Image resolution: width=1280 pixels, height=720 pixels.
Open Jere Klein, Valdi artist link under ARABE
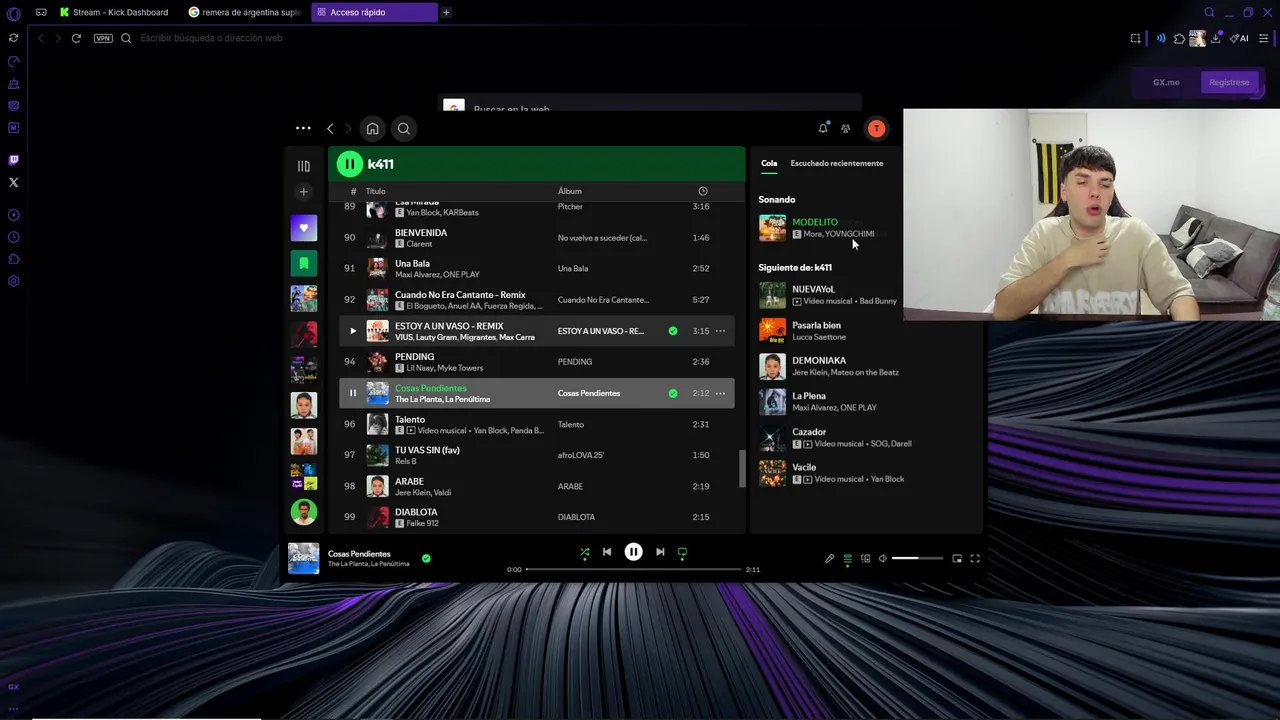(x=423, y=492)
